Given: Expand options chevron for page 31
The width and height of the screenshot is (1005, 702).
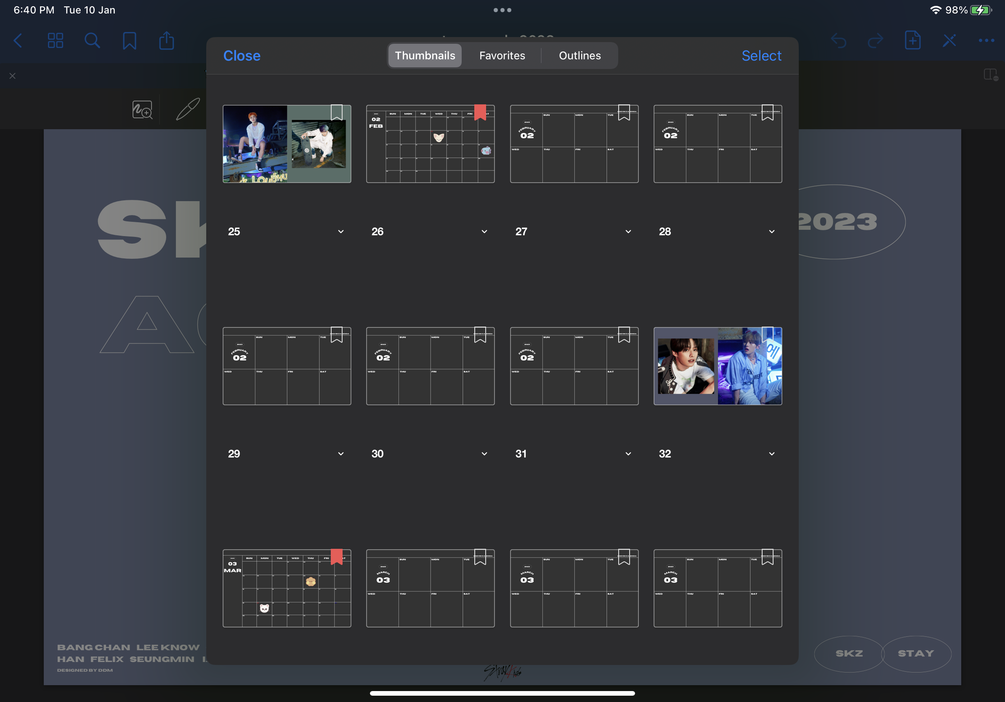Looking at the screenshot, I should [628, 454].
